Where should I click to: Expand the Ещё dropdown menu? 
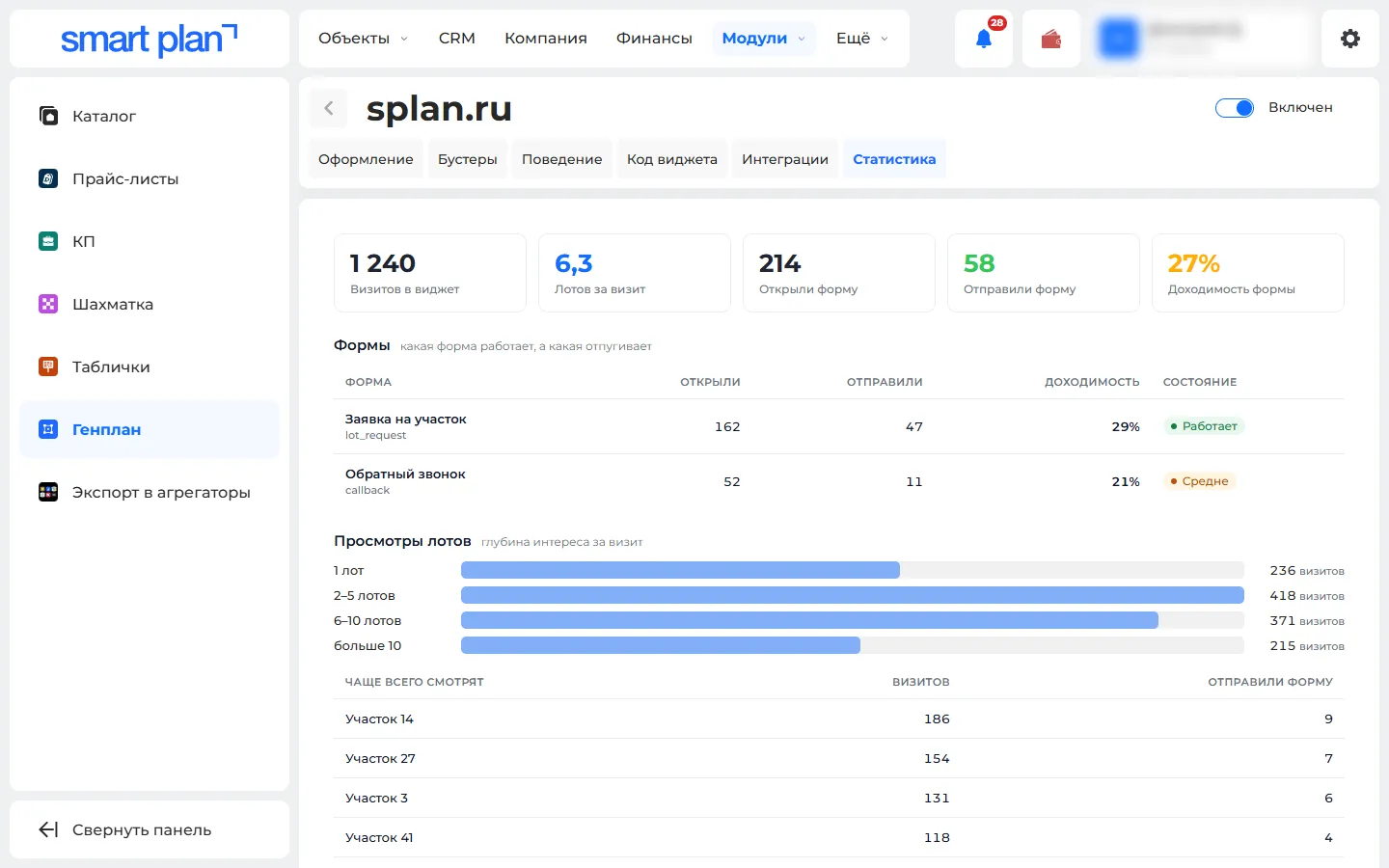pyautogui.click(x=862, y=39)
